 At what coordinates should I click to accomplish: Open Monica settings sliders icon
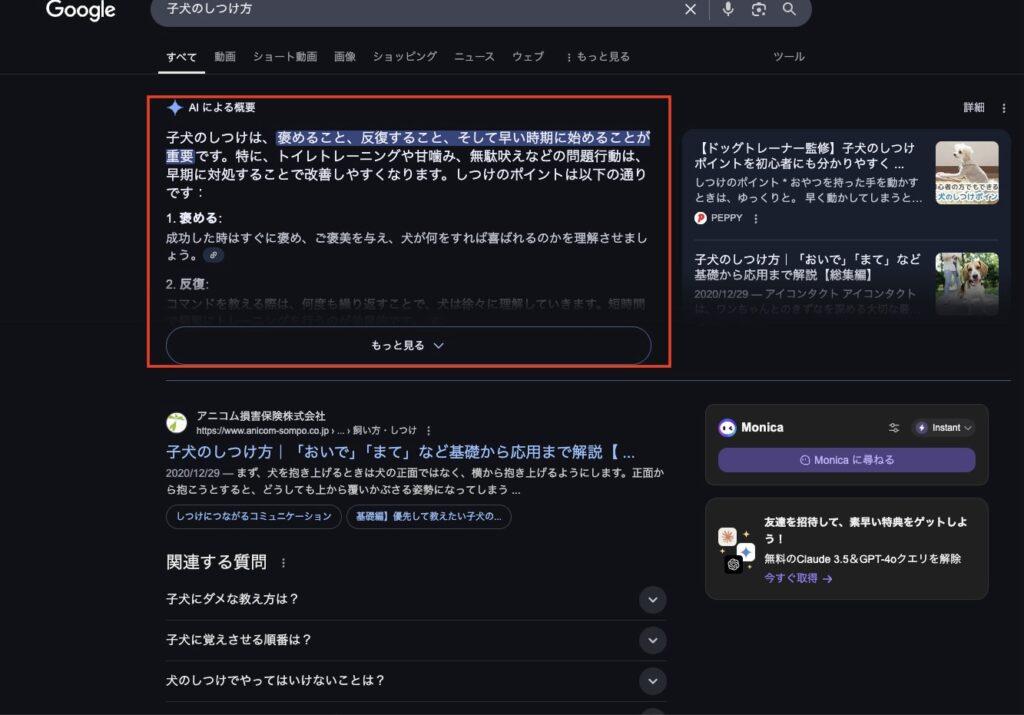click(894, 428)
